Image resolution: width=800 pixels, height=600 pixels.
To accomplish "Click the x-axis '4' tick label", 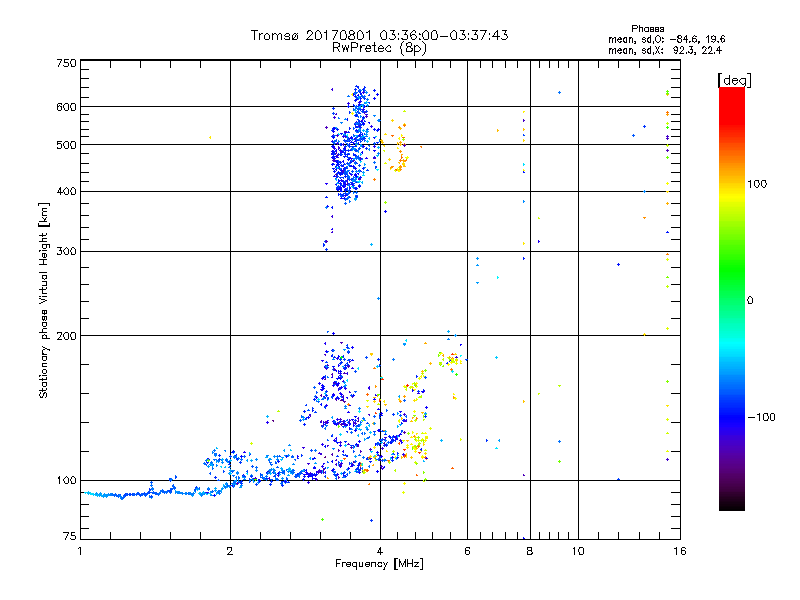I will click(x=380, y=551).
